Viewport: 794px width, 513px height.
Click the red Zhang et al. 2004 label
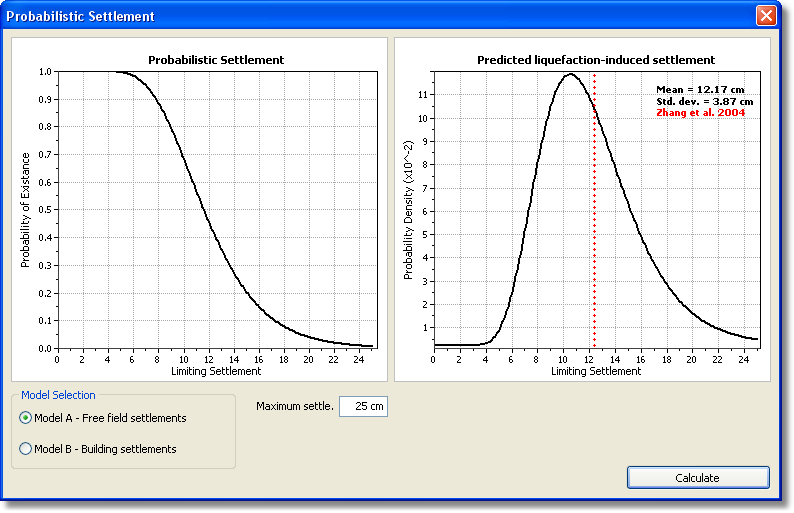[x=700, y=113]
